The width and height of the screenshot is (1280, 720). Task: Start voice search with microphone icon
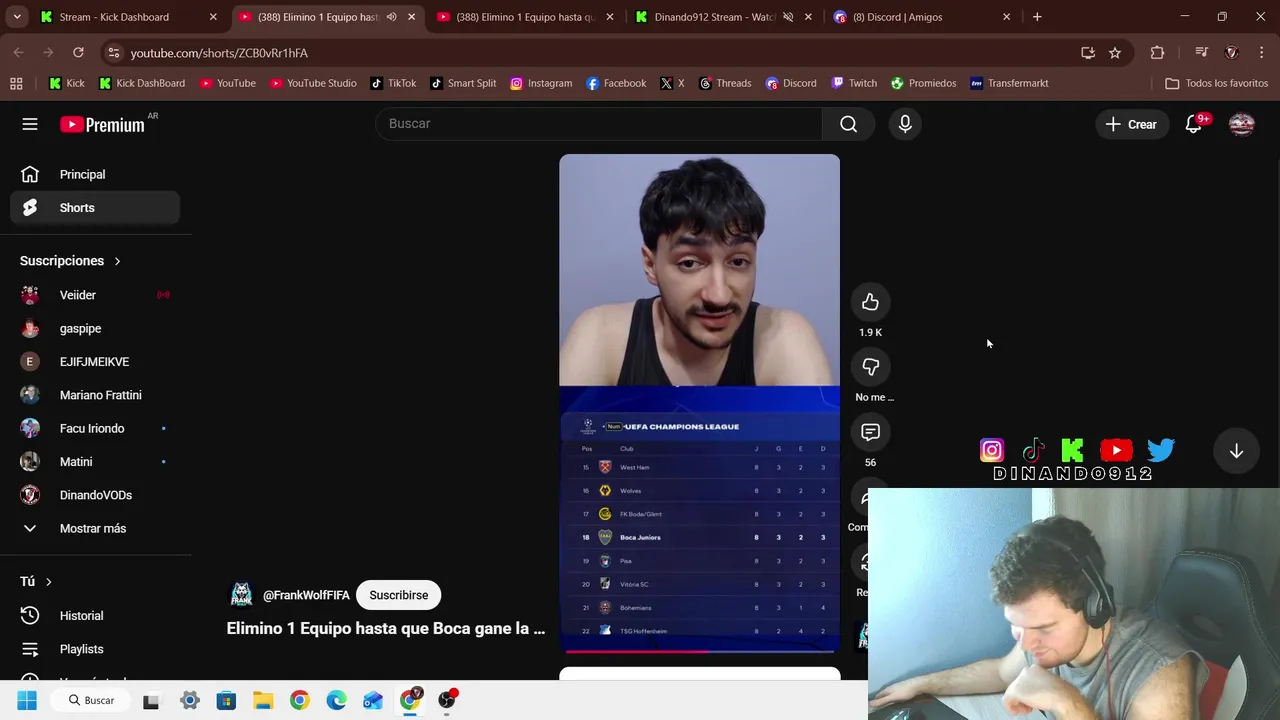tap(905, 124)
